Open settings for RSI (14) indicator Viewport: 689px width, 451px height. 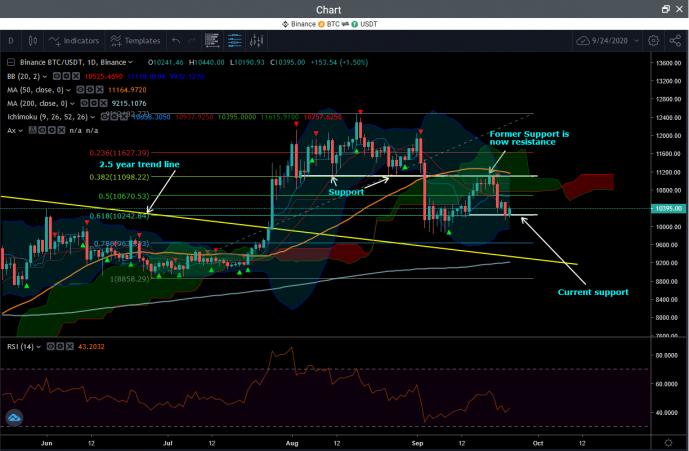(x=60, y=346)
